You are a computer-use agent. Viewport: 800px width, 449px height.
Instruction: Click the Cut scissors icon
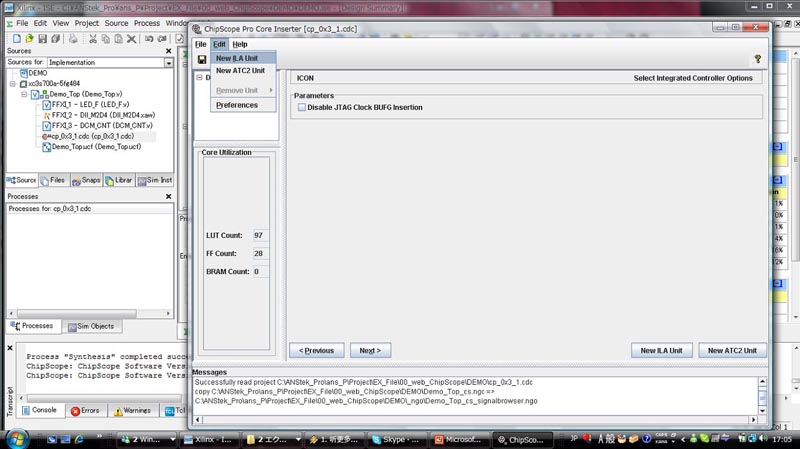pos(93,39)
